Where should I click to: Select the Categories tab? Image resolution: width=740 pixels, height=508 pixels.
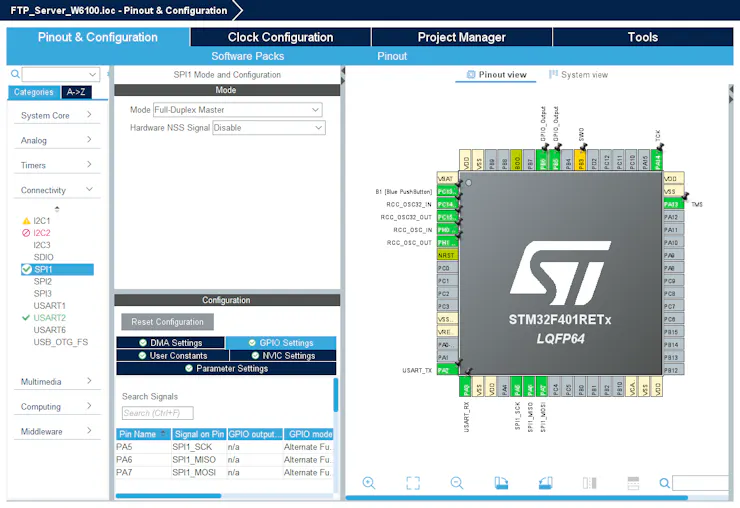click(x=34, y=92)
